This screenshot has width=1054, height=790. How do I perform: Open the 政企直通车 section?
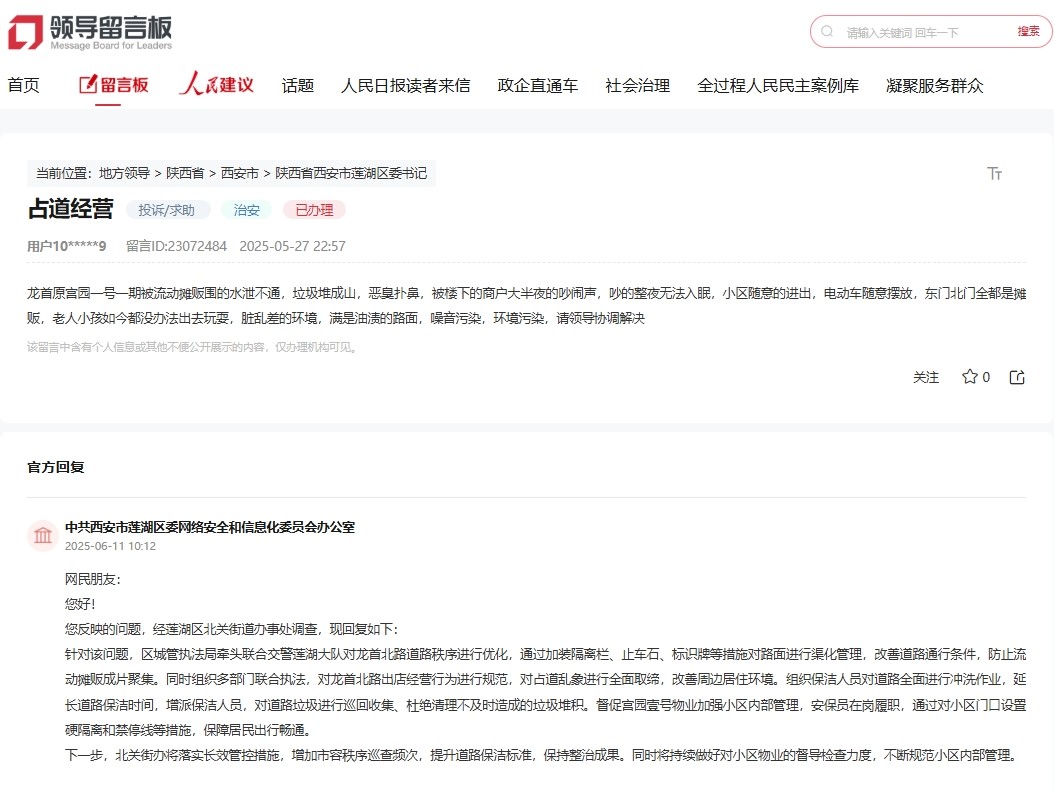pyautogui.click(x=536, y=86)
